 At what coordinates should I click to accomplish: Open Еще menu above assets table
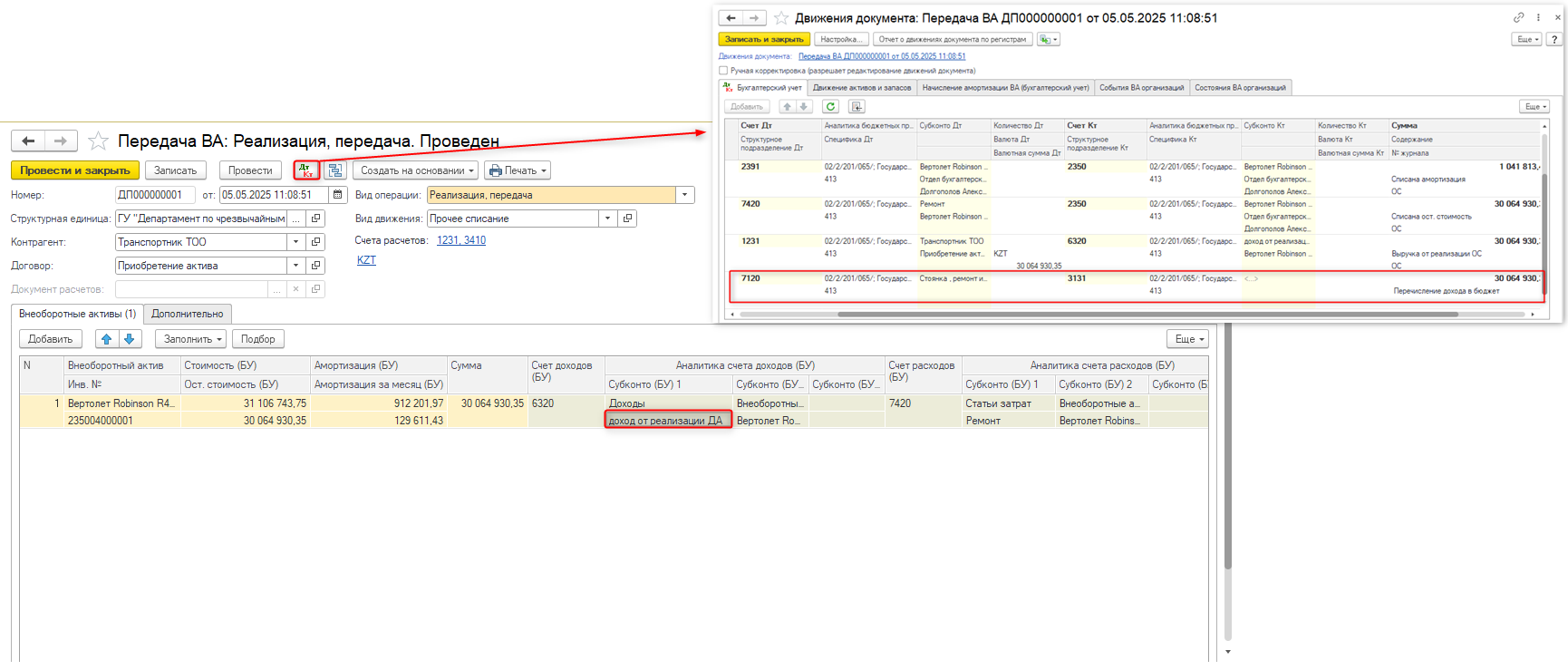[x=1187, y=339]
